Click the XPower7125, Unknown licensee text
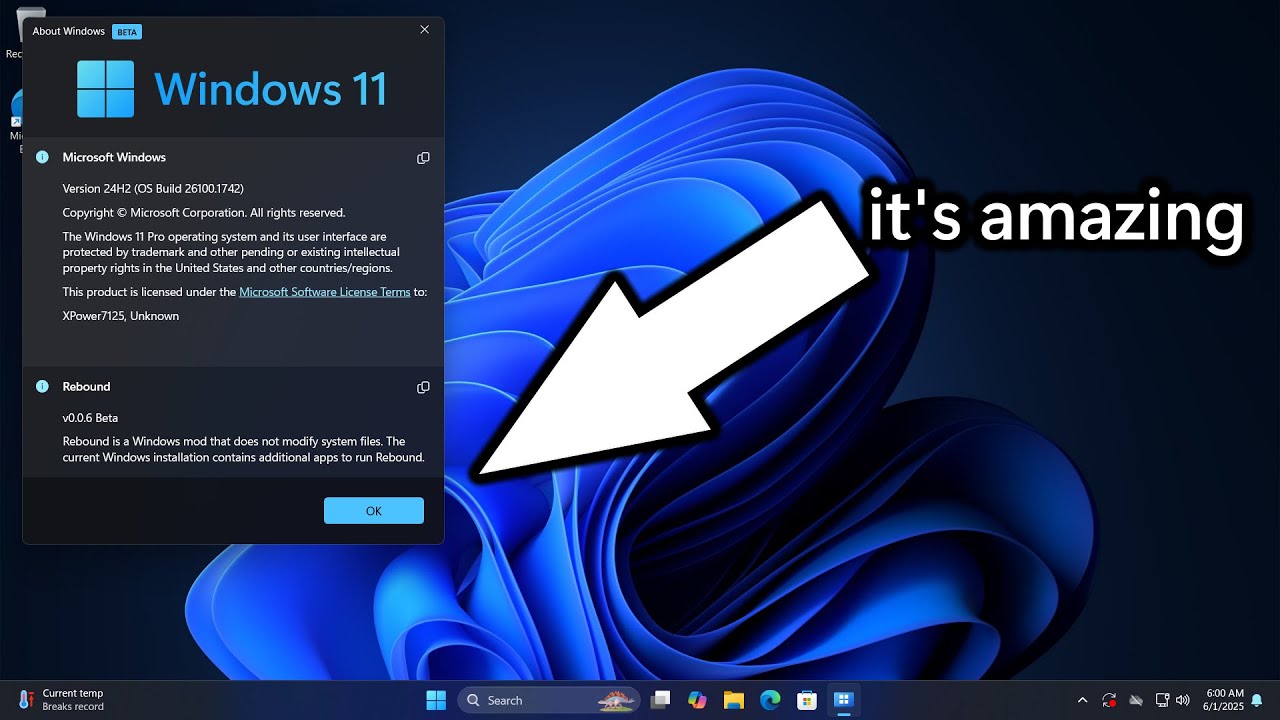This screenshot has height=720, width=1280. (x=121, y=316)
